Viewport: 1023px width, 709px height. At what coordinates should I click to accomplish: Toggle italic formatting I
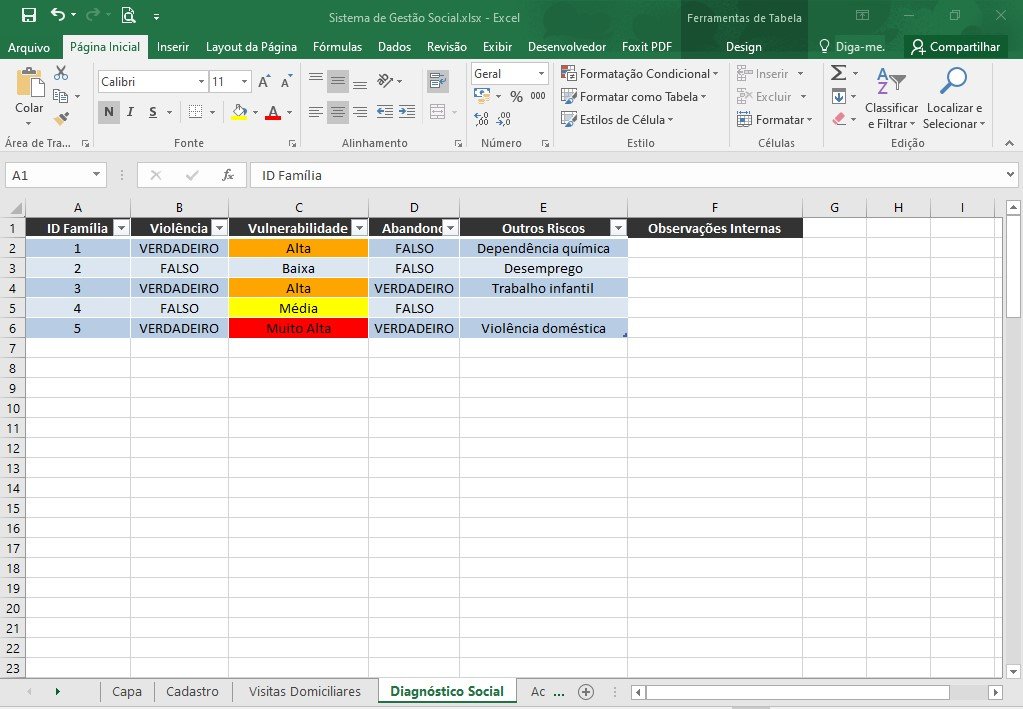[130, 112]
